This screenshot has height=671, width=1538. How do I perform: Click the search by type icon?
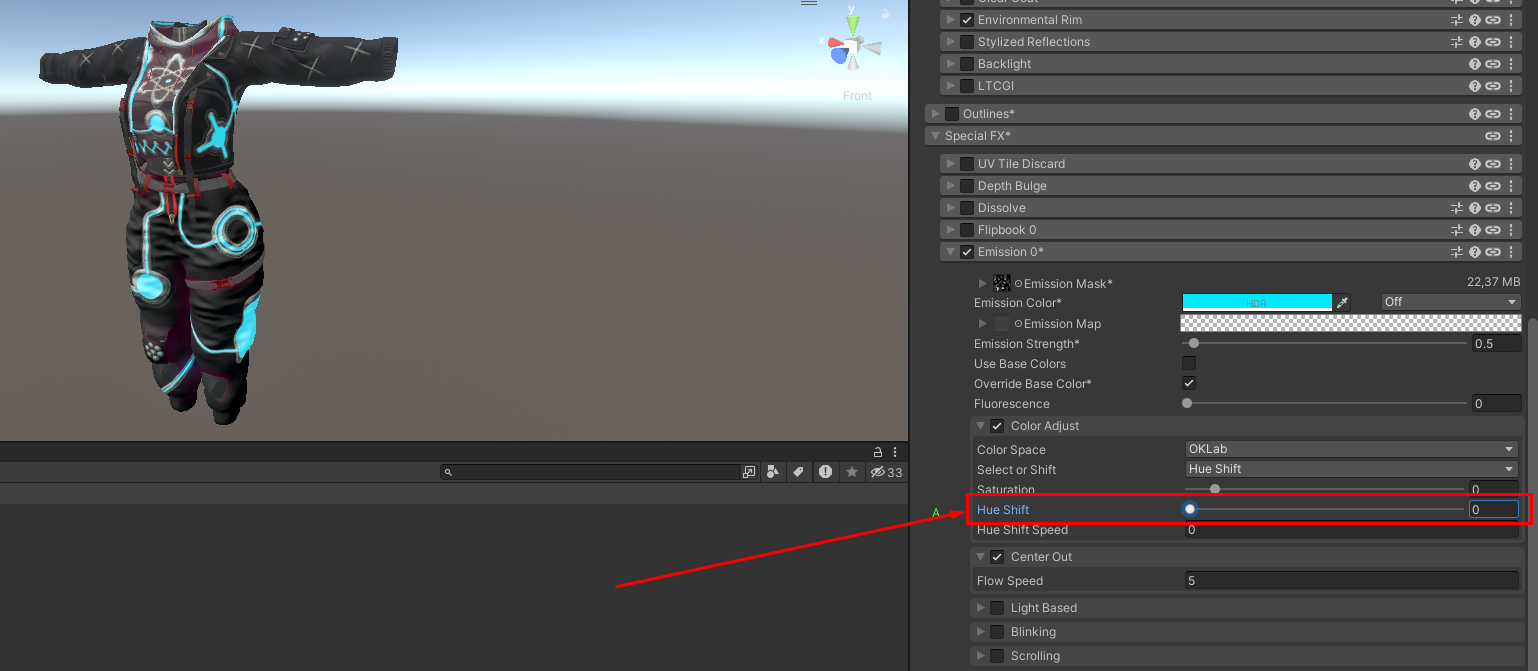click(773, 472)
